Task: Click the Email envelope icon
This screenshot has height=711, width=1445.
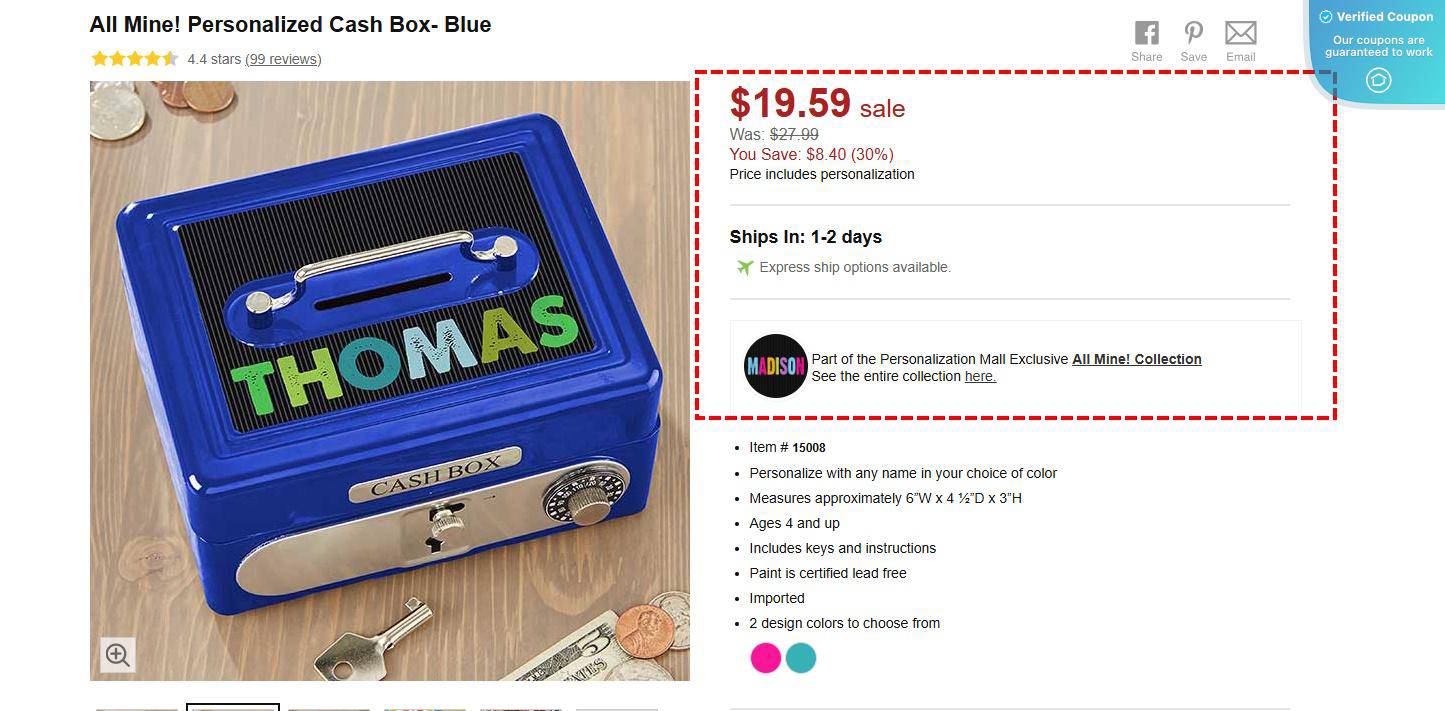Action: click(x=1240, y=33)
